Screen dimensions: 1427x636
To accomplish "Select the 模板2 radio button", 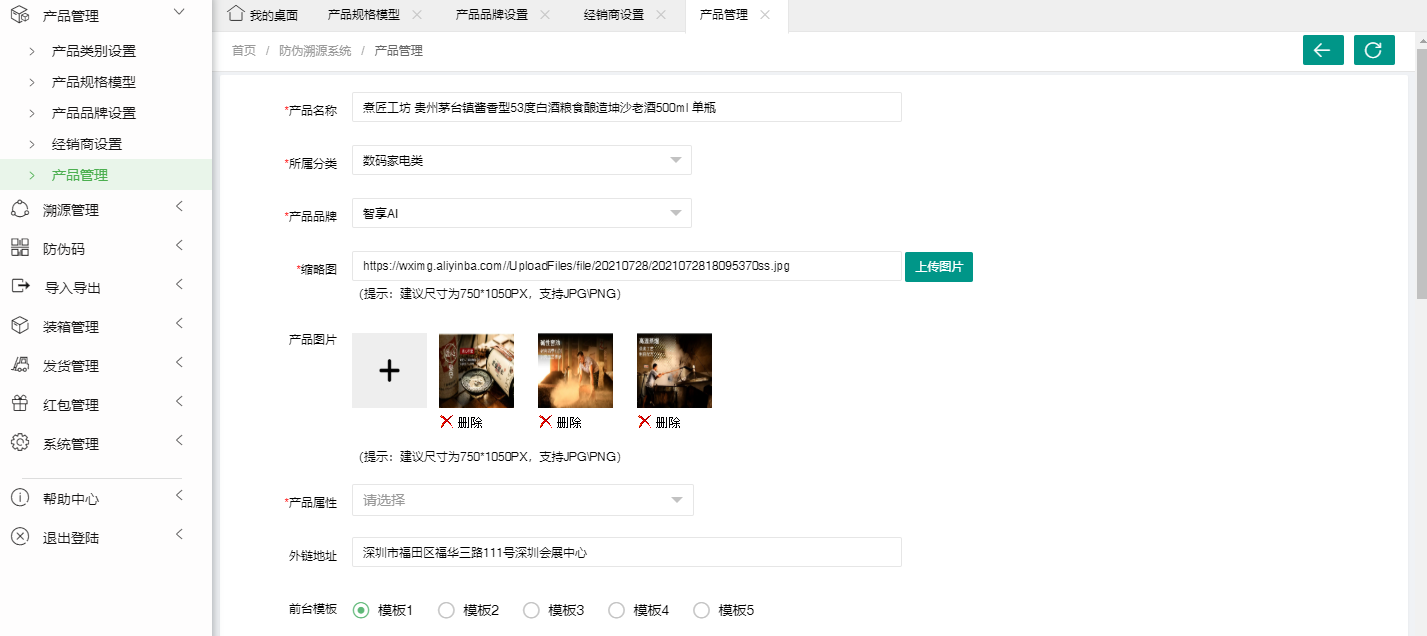I will [447, 610].
